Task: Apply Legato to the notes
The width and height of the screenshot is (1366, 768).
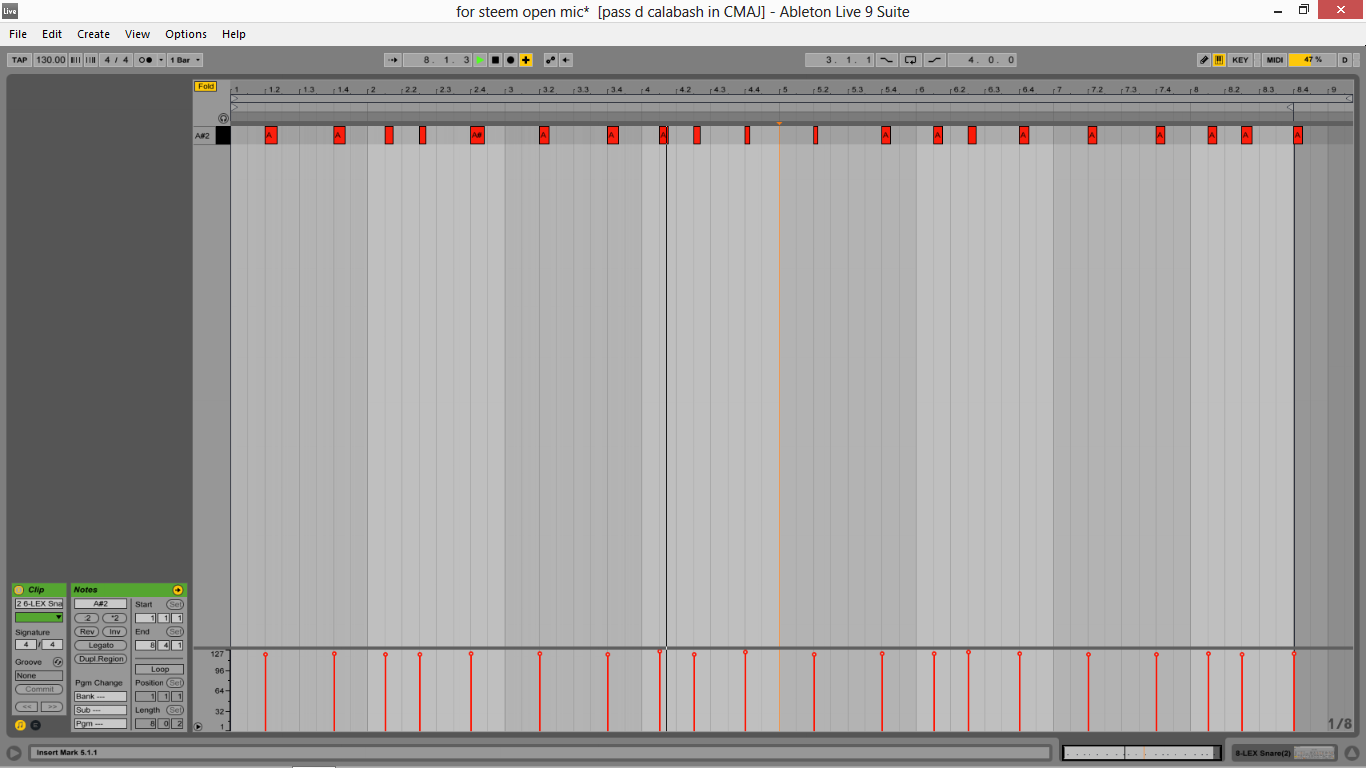Action: point(100,645)
